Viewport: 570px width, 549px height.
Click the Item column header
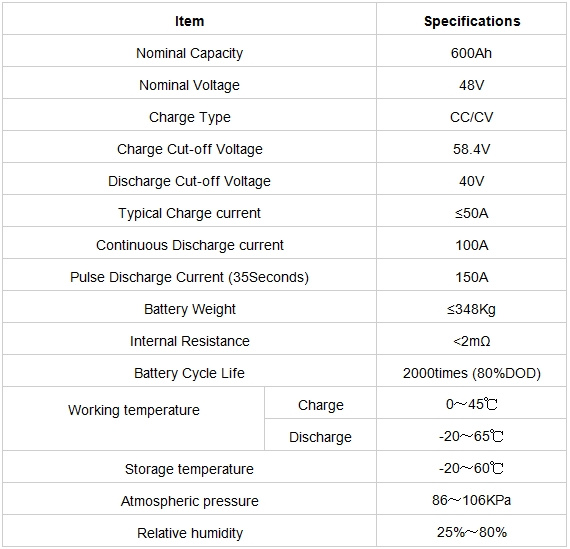point(189,21)
